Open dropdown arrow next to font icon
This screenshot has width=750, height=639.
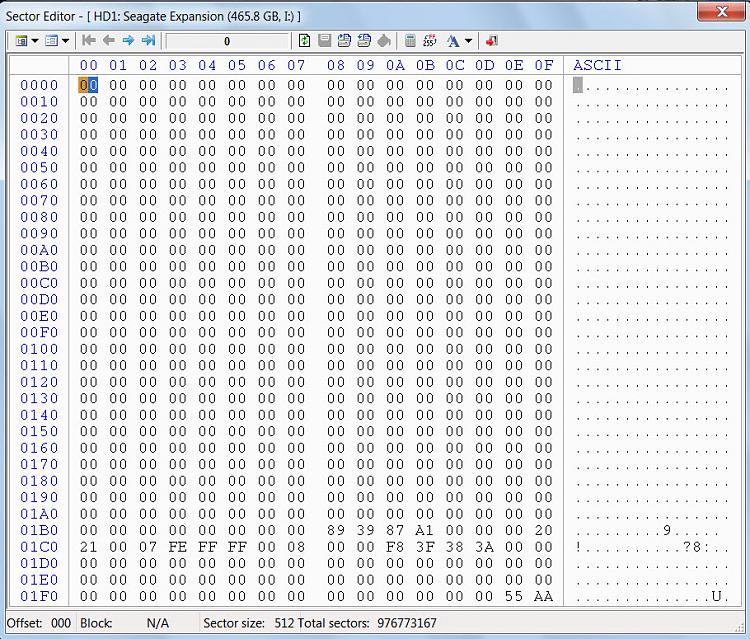[468, 41]
